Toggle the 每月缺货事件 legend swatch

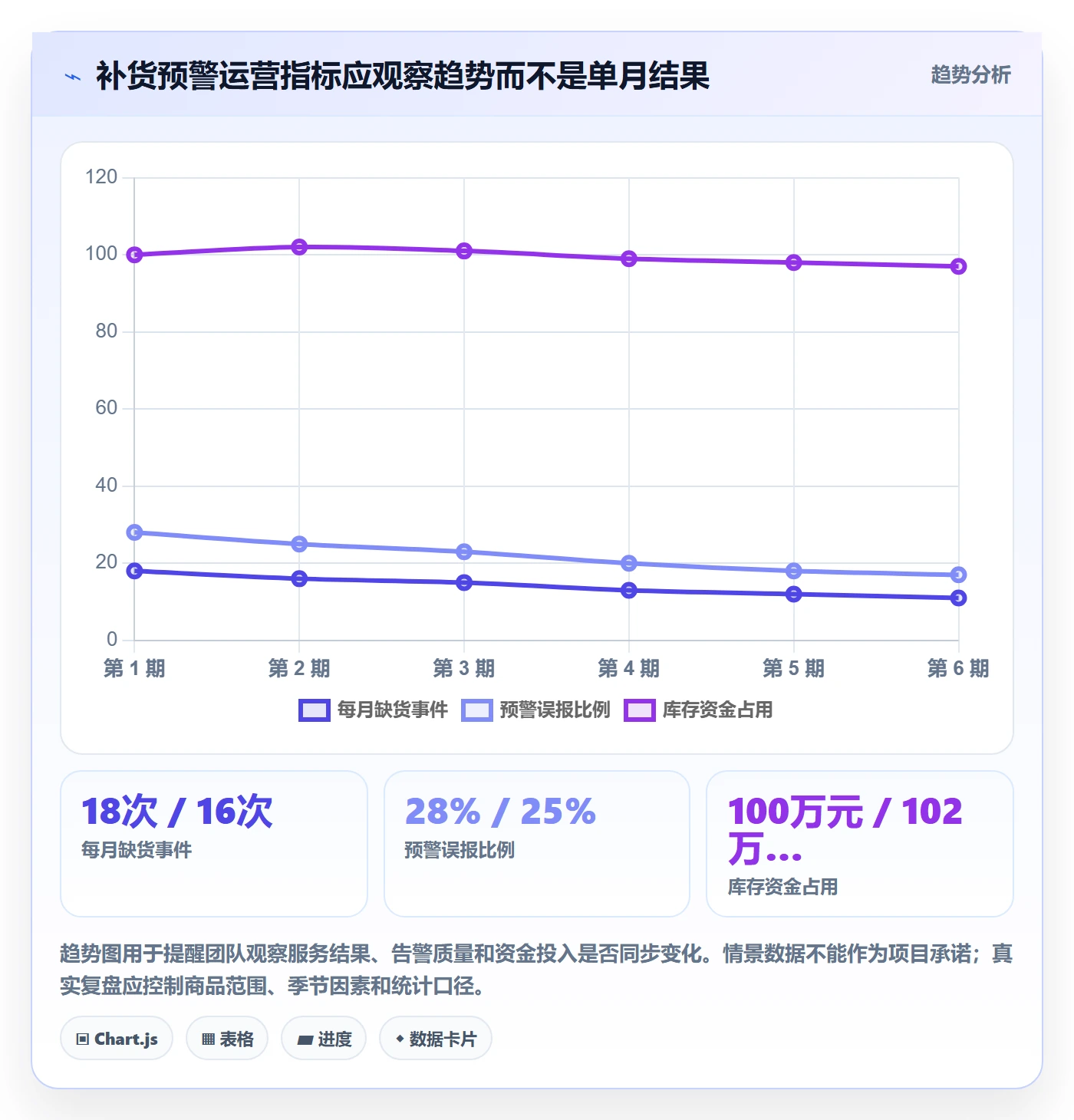314,710
